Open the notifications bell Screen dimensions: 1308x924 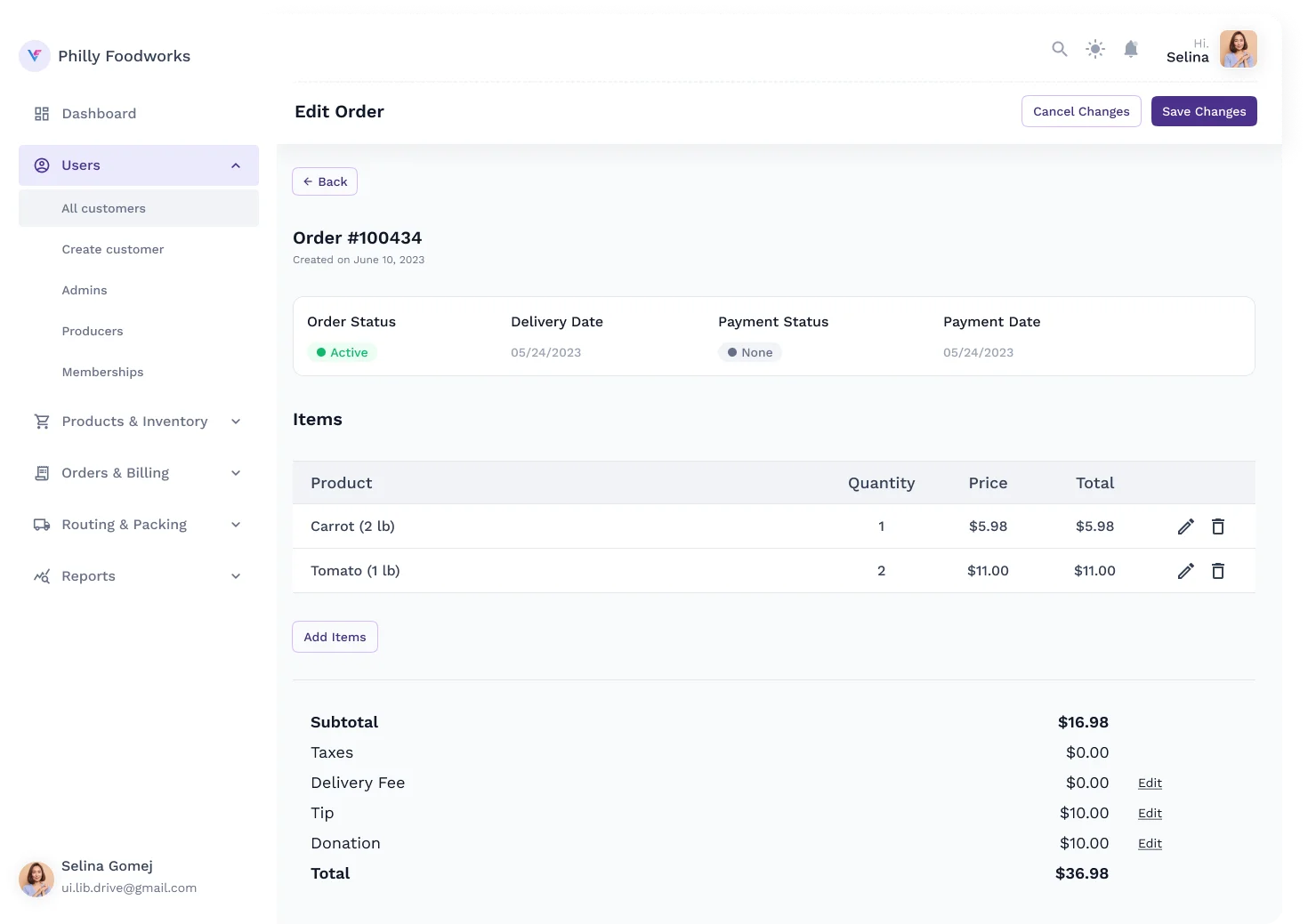(1131, 49)
